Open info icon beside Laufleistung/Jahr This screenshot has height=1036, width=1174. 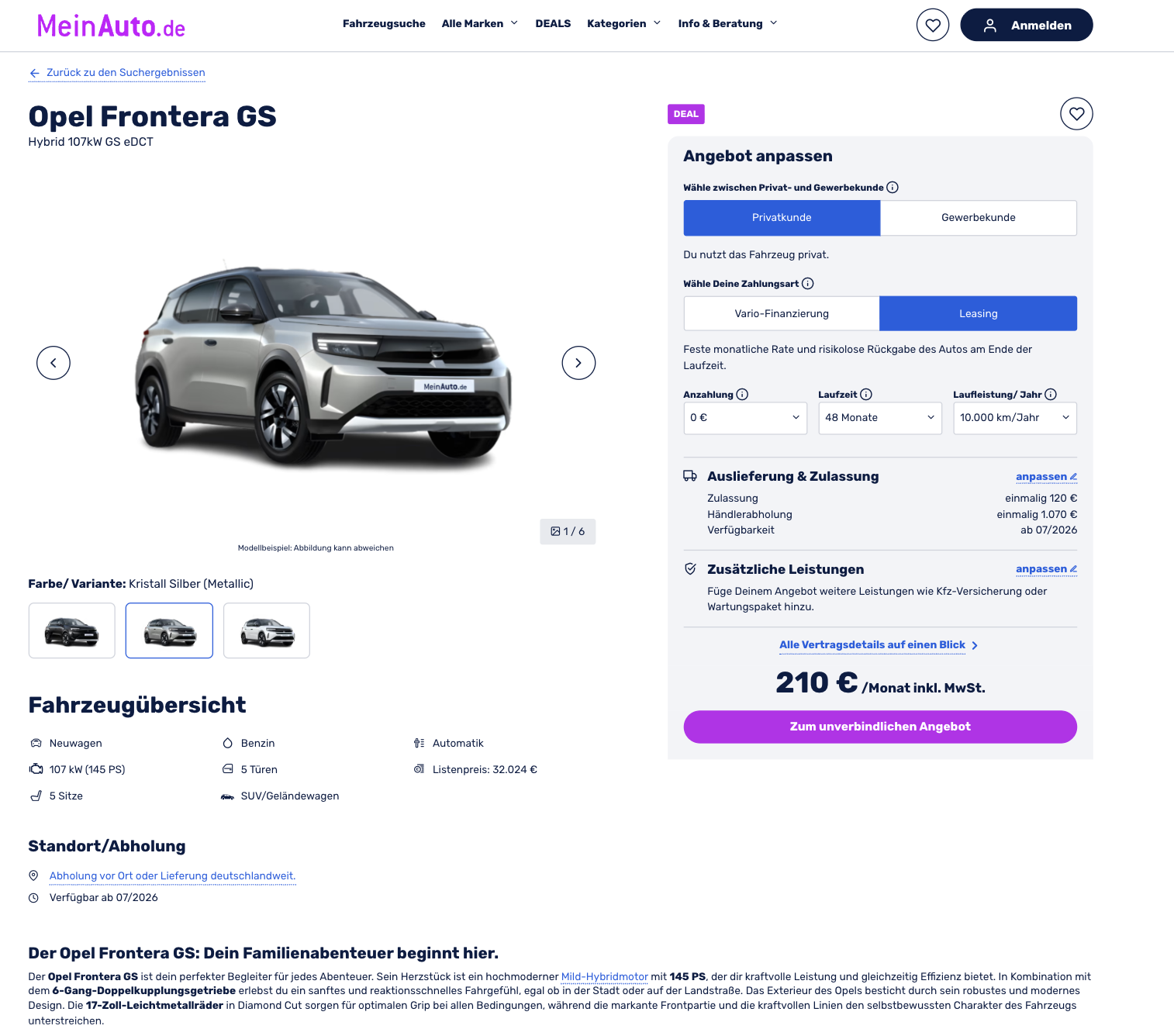pyautogui.click(x=1051, y=394)
